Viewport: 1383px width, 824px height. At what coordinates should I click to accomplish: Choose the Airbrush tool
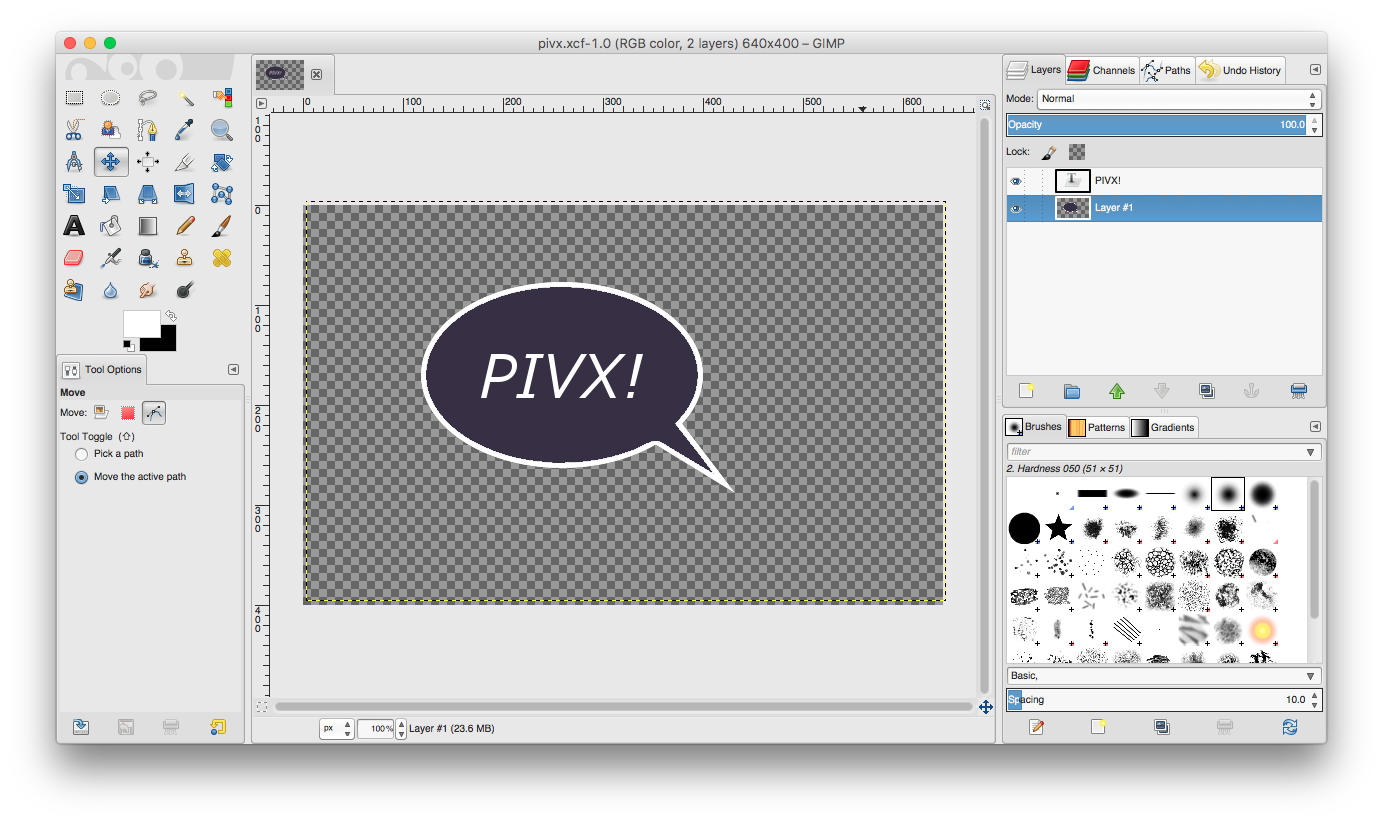[x=111, y=258]
